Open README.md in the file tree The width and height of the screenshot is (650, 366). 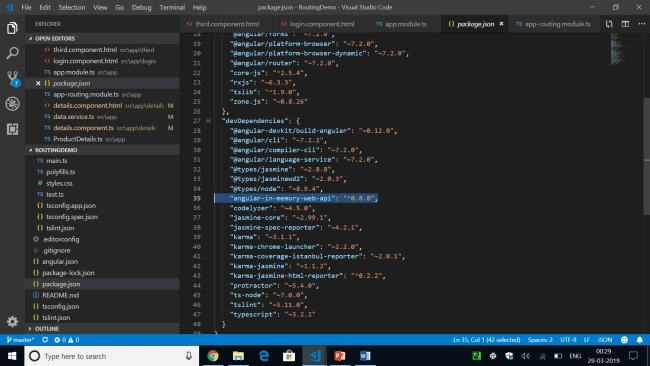tap(103, 295)
